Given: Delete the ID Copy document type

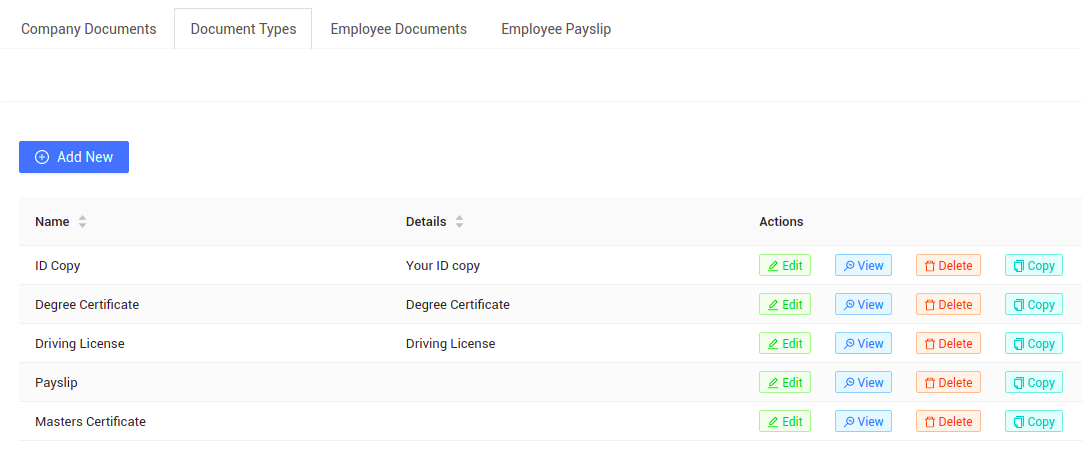Looking at the screenshot, I should pos(948,266).
